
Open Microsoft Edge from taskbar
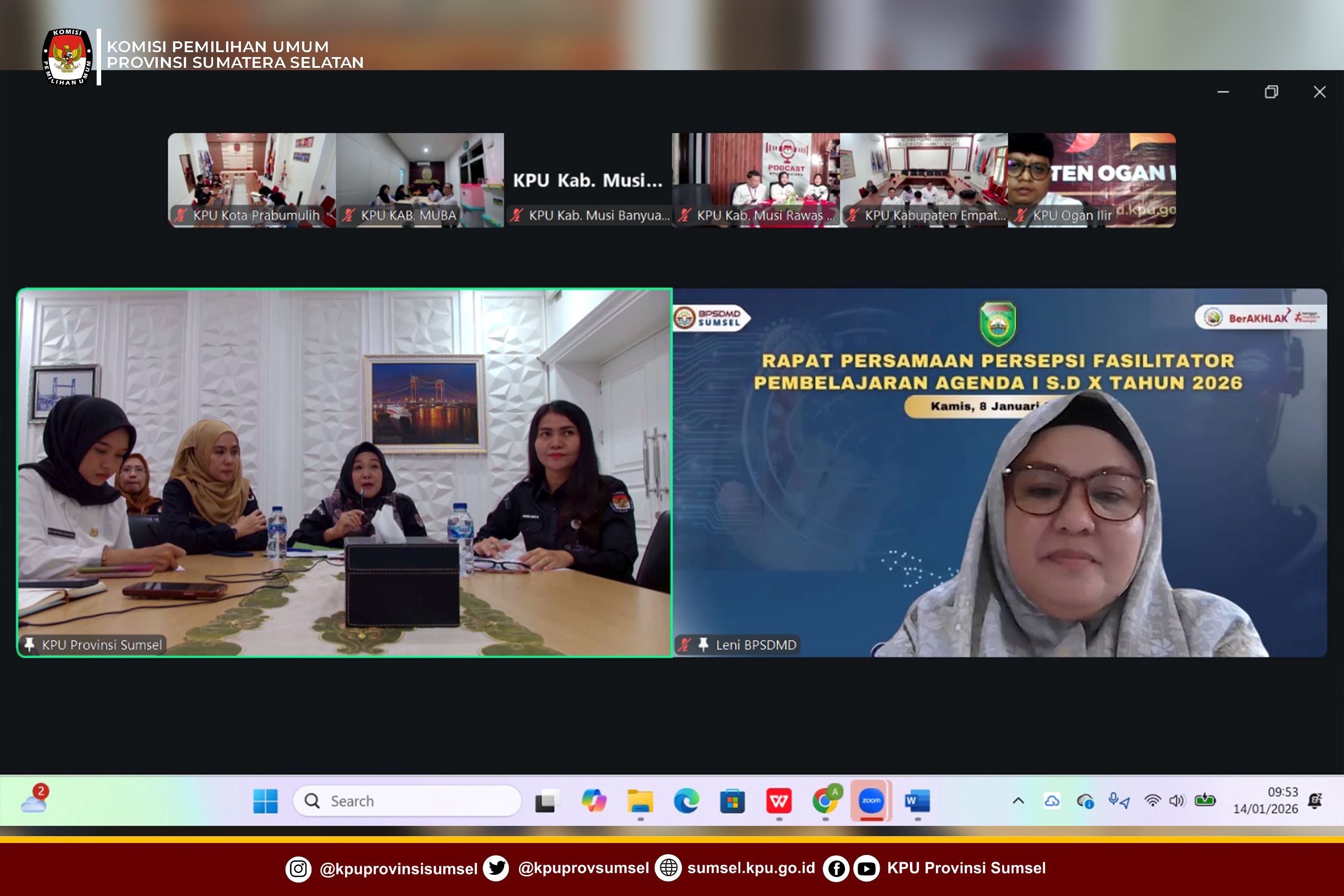[686, 801]
